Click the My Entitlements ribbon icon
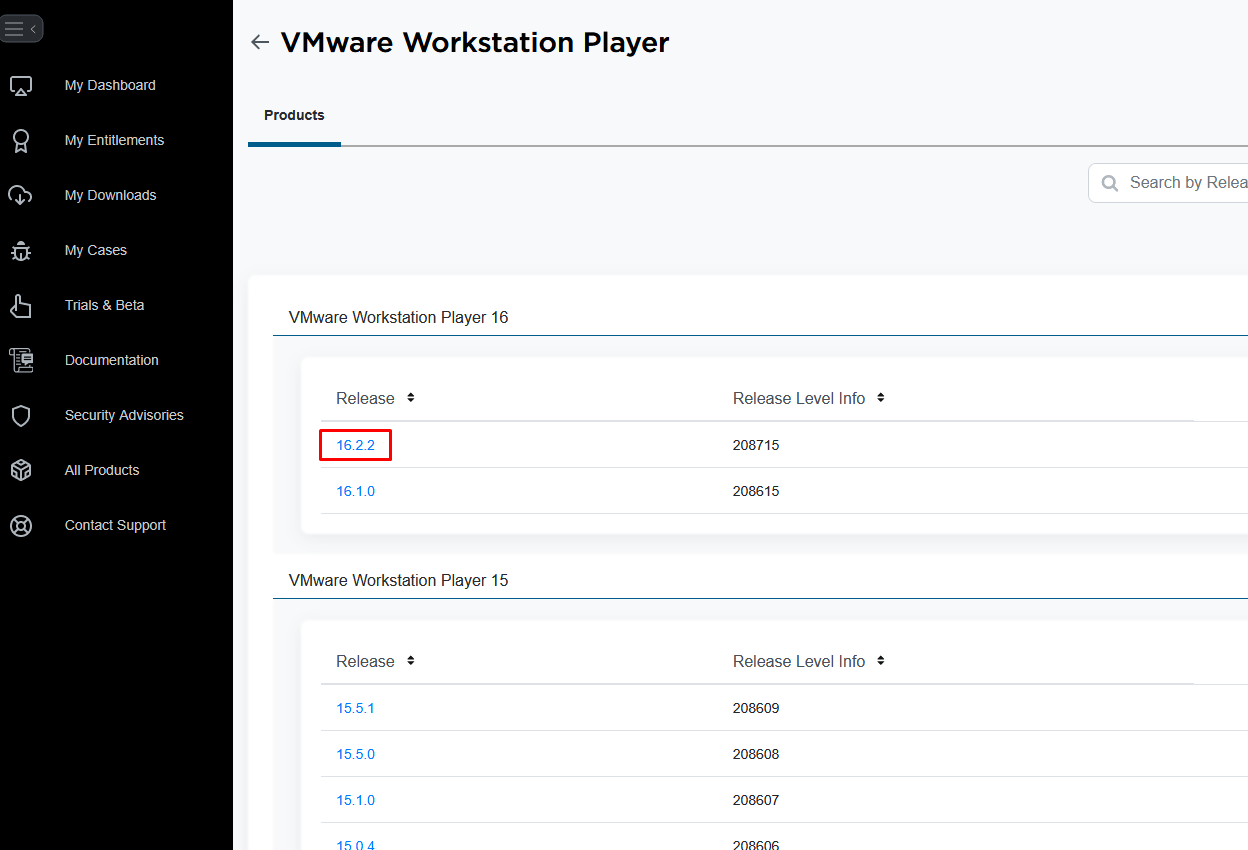This screenshot has width=1248, height=850. click(x=21, y=141)
